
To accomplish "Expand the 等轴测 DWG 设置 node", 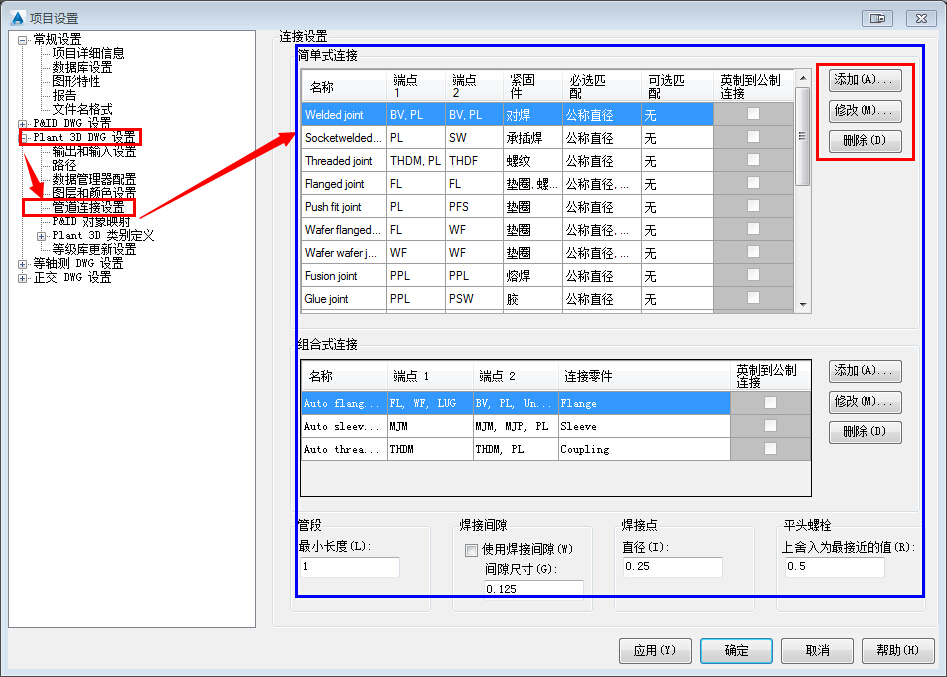I will 23,264.
